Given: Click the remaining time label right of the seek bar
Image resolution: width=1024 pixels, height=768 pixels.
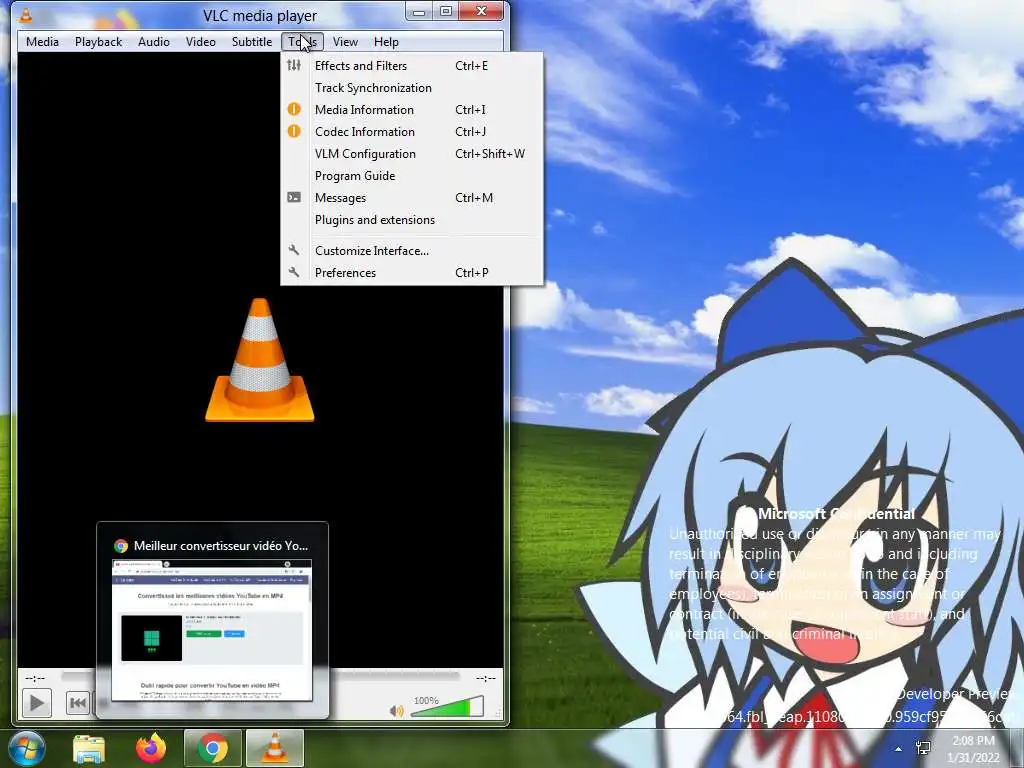Looking at the screenshot, I should (x=485, y=678).
